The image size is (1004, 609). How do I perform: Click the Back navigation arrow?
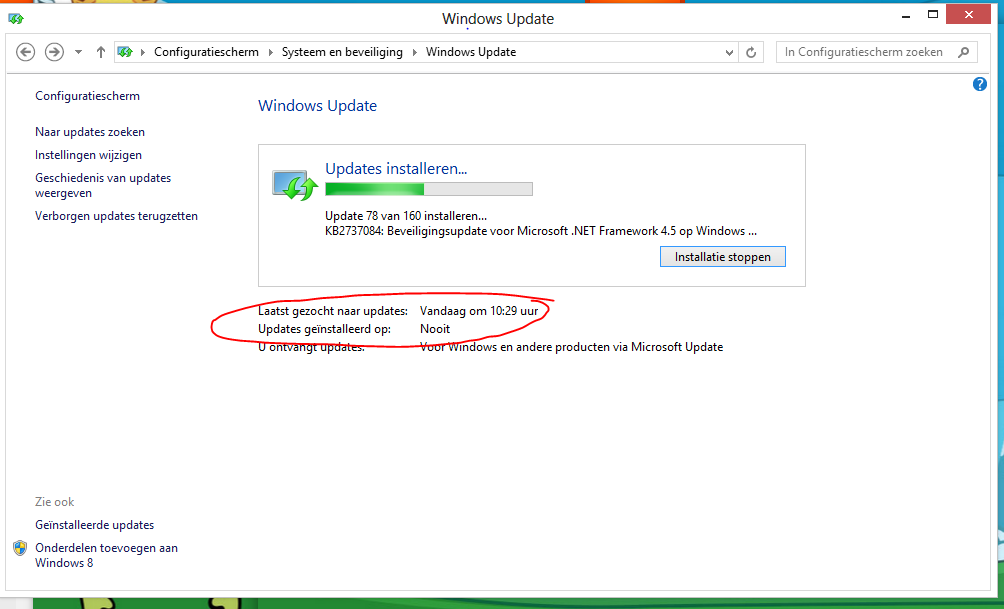(x=26, y=52)
